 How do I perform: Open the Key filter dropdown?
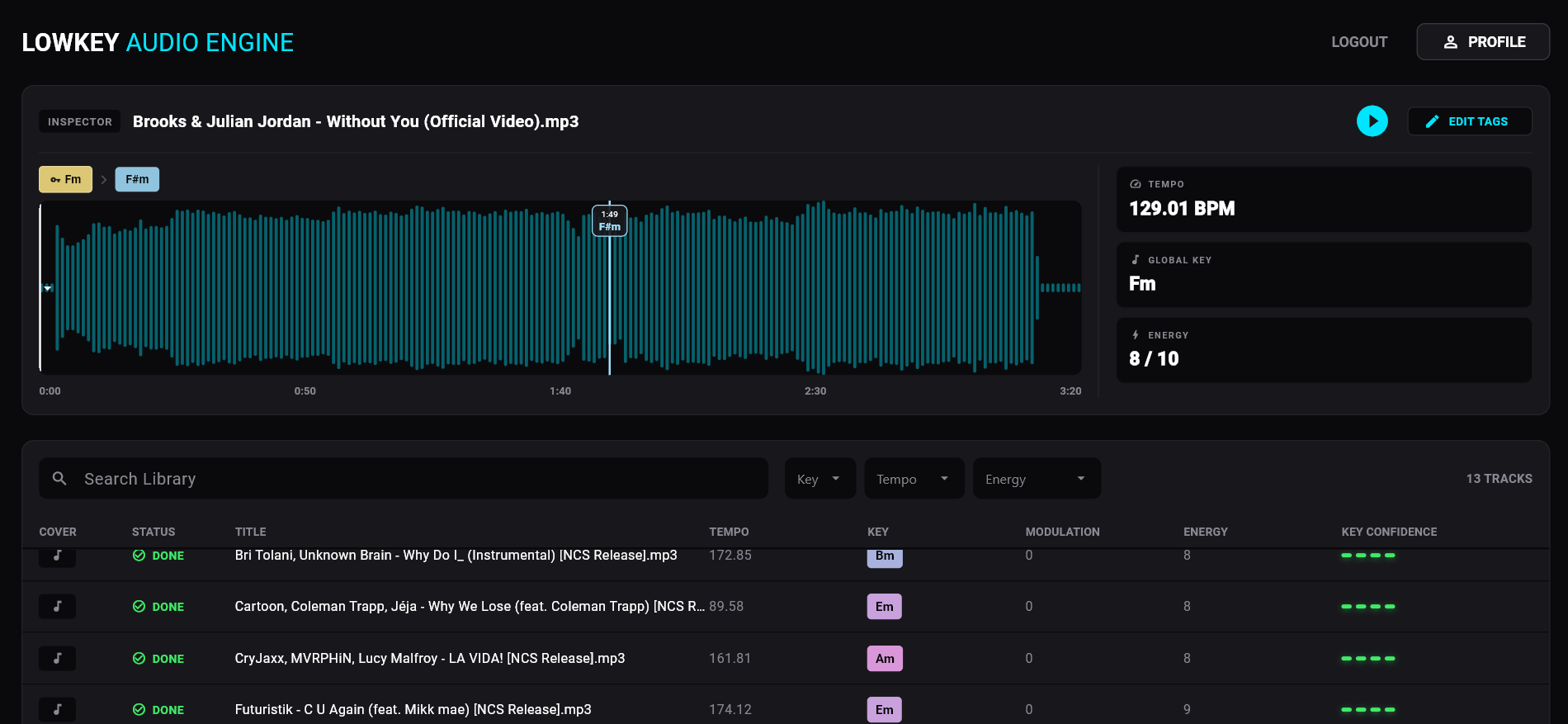[x=820, y=479]
